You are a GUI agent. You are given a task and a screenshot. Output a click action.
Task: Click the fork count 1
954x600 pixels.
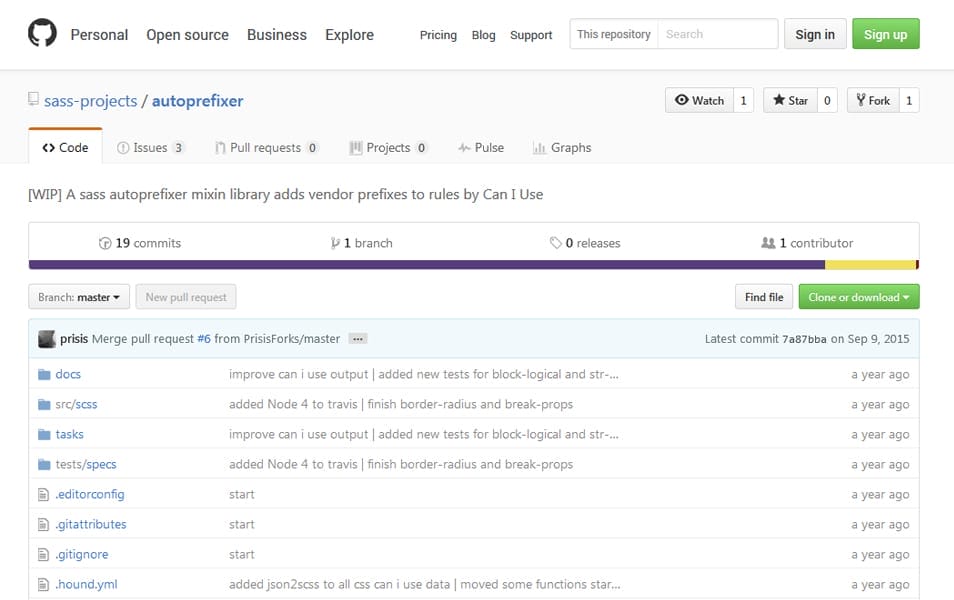click(909, 100)
